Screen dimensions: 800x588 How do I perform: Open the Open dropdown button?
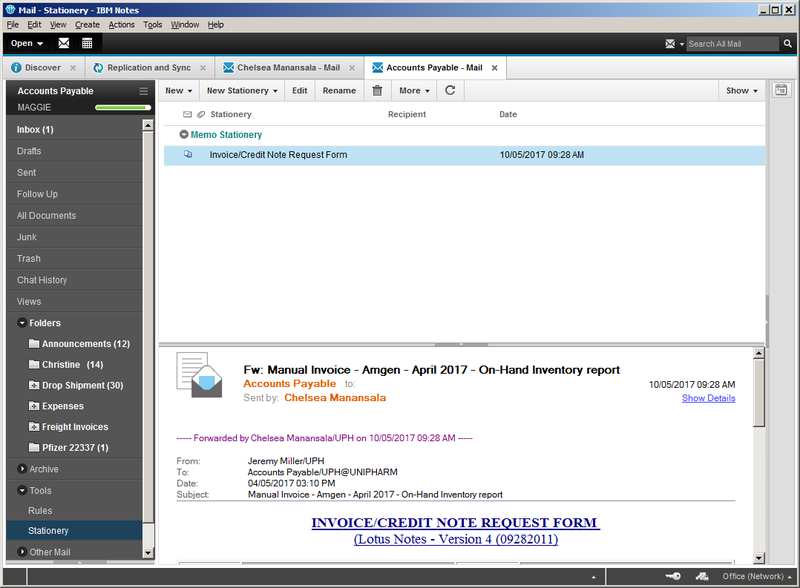coord(27,43)
